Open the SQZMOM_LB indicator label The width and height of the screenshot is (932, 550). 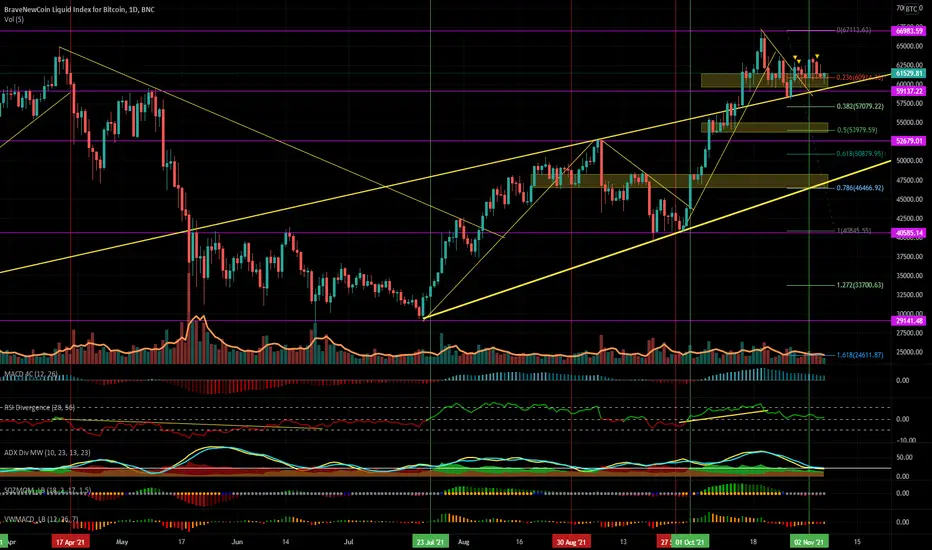(x=47, y=490)
